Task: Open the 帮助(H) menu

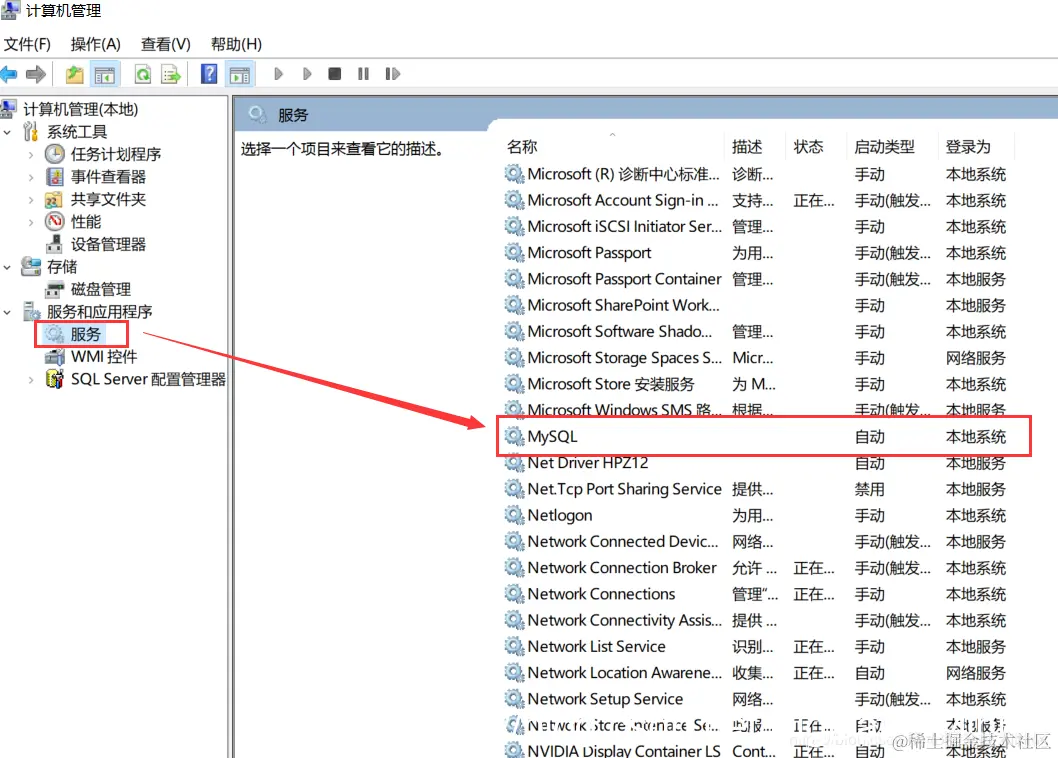Action: click(236, 45)
